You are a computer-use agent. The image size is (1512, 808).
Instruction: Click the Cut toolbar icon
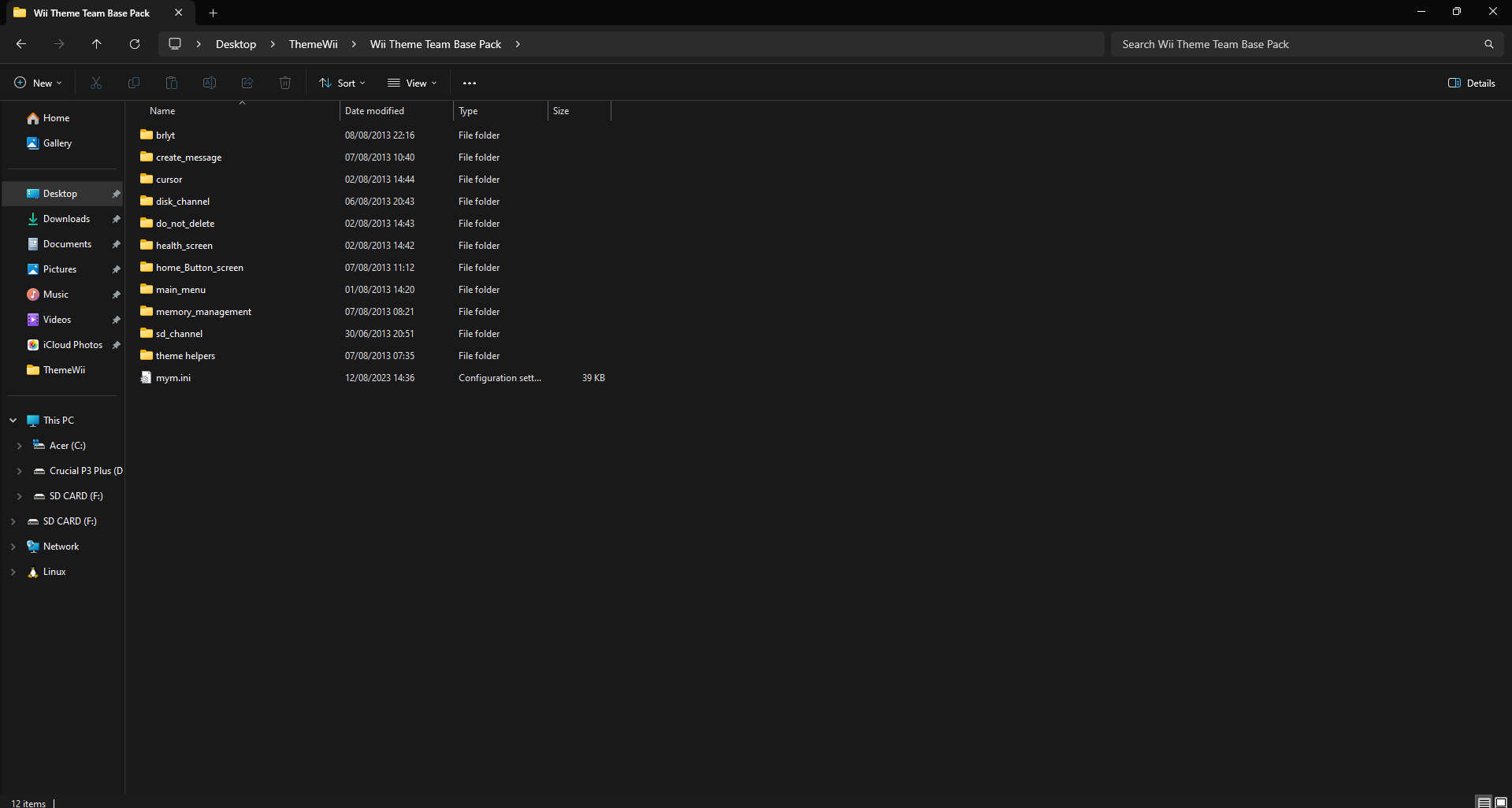(96, 83)
